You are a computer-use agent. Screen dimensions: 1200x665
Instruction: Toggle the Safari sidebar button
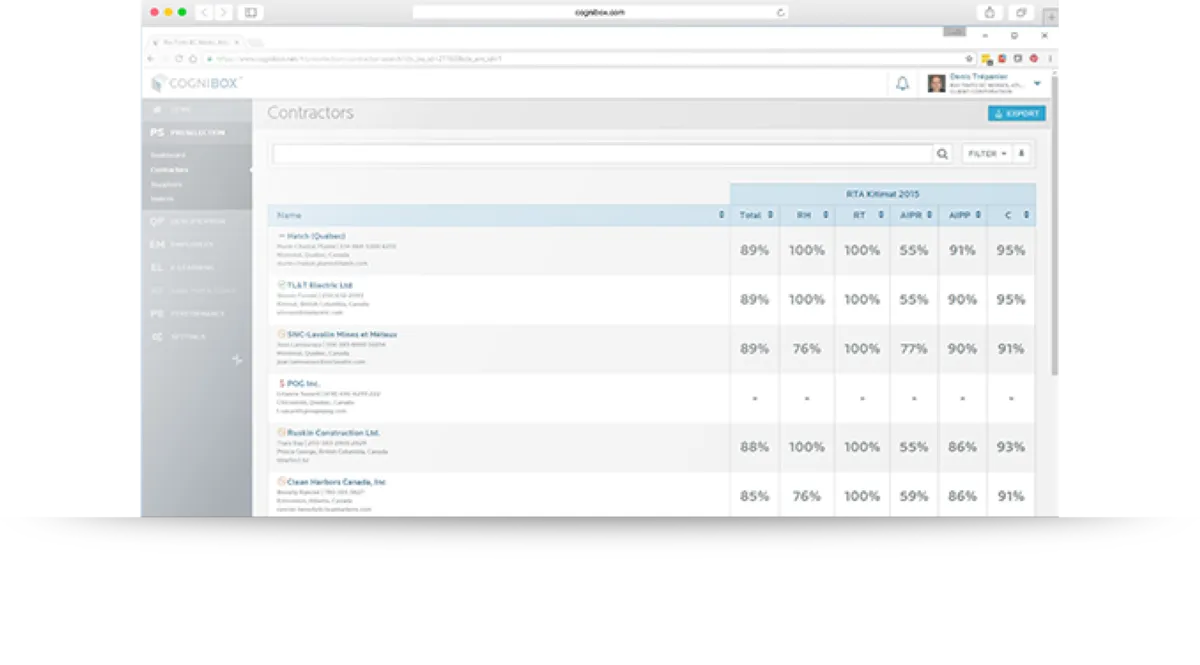pyautogui.click(x=251, y=12)
